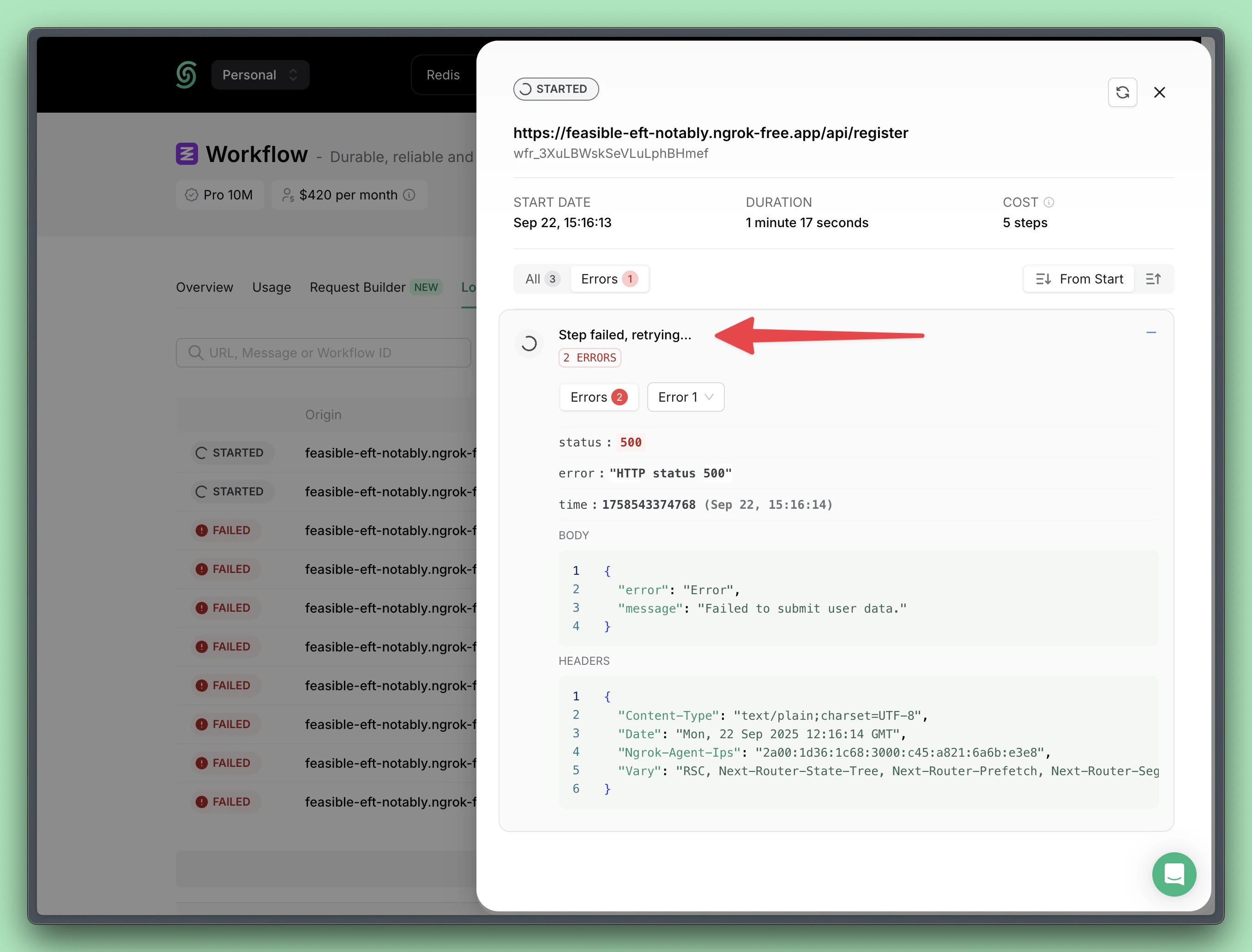The image size is (1252, 952).
Task: Switch sort order to From End
Action: (x=1153, y=279)
